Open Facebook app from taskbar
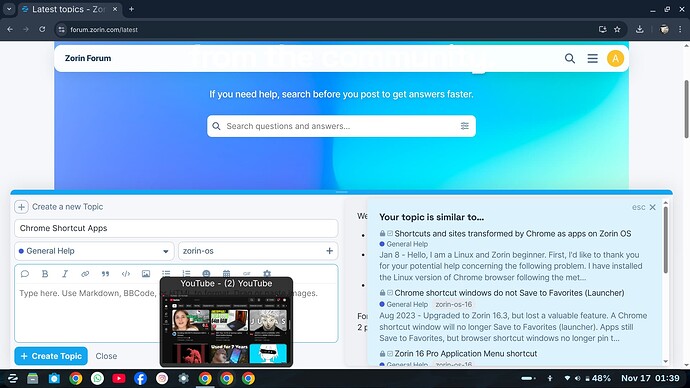690x388 pixels. (x=140, y=378)
